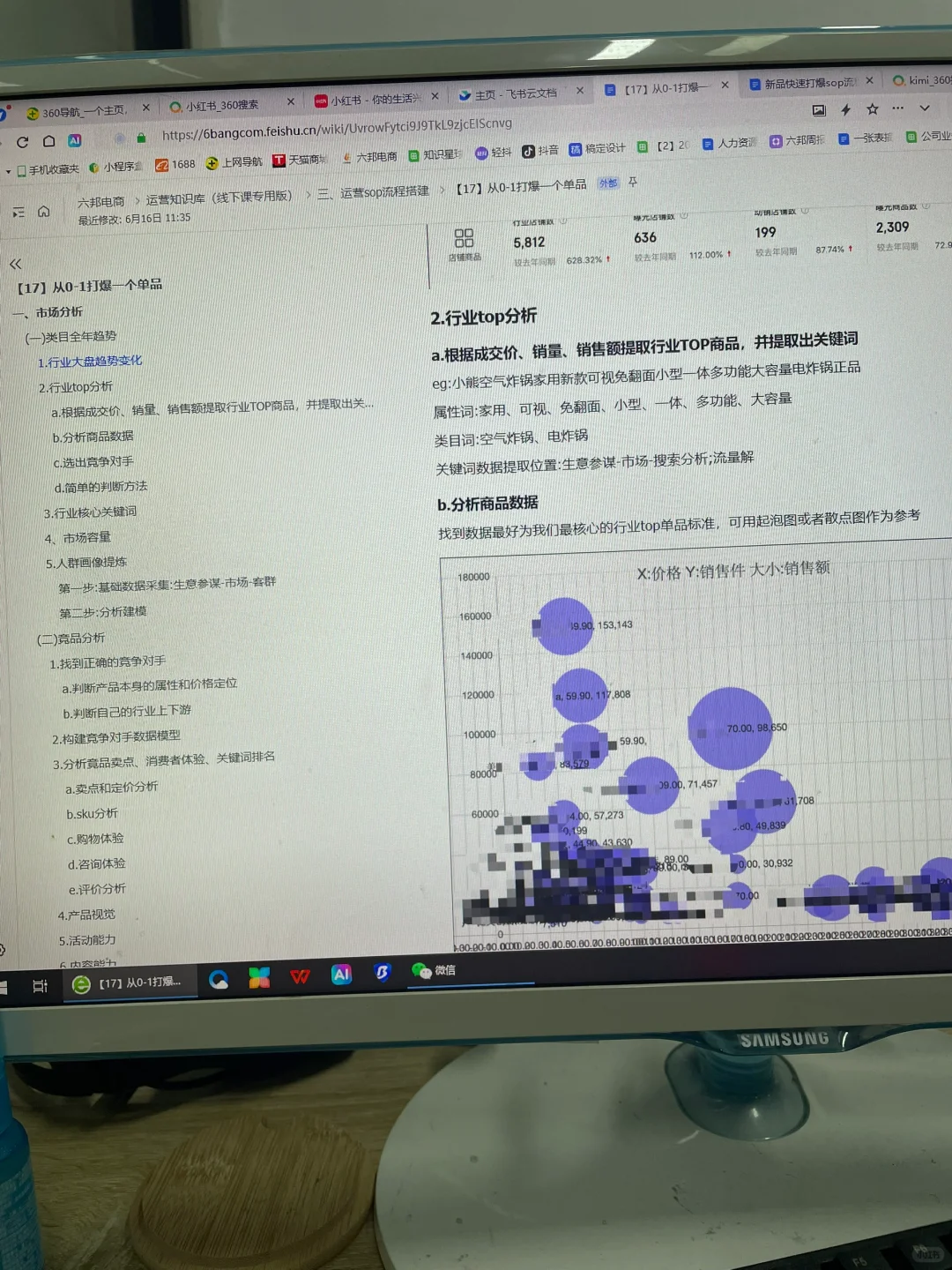This screenshot has width=952, height=1270.
Task: Click the 360 browser taskbar window button
Action: coord(129,983)
